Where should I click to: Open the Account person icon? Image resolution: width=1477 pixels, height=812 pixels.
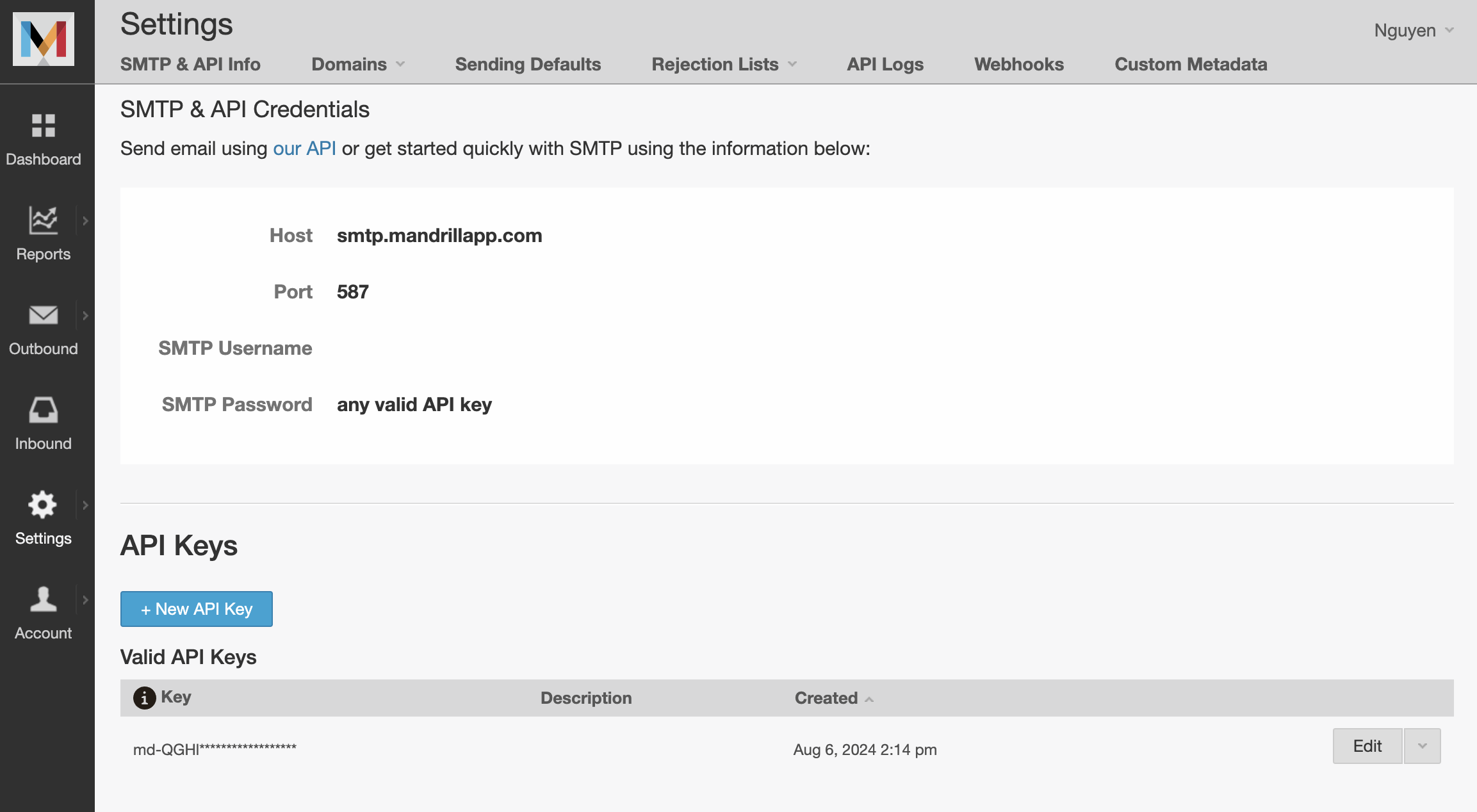tap(44, 599)
